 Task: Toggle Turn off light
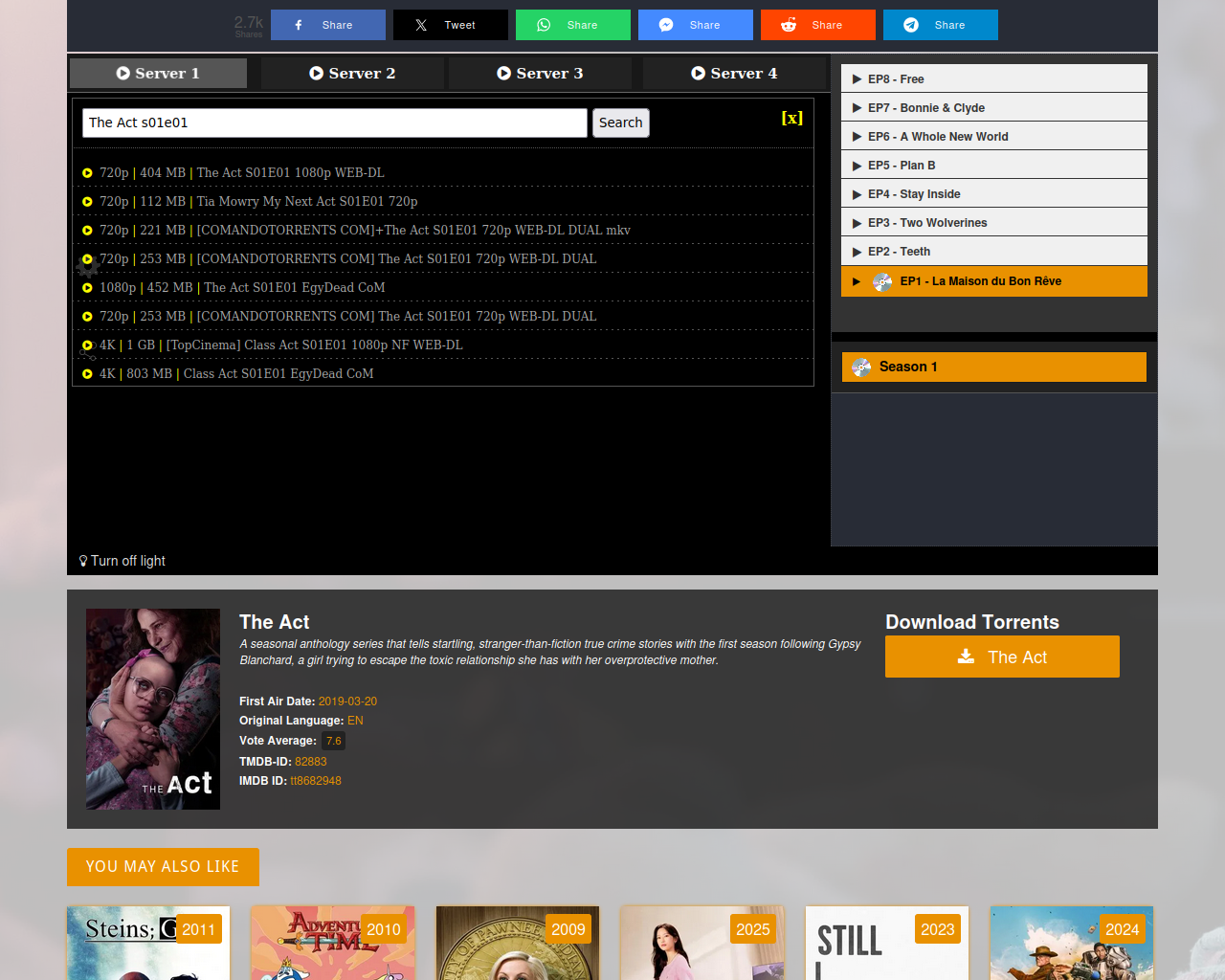tap(122, 561)
